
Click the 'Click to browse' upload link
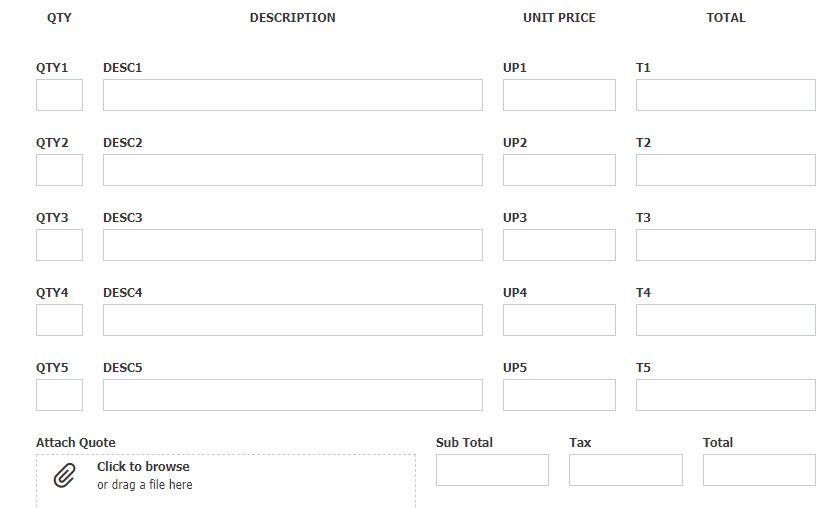pyautogui.click(x=143, y=467)
